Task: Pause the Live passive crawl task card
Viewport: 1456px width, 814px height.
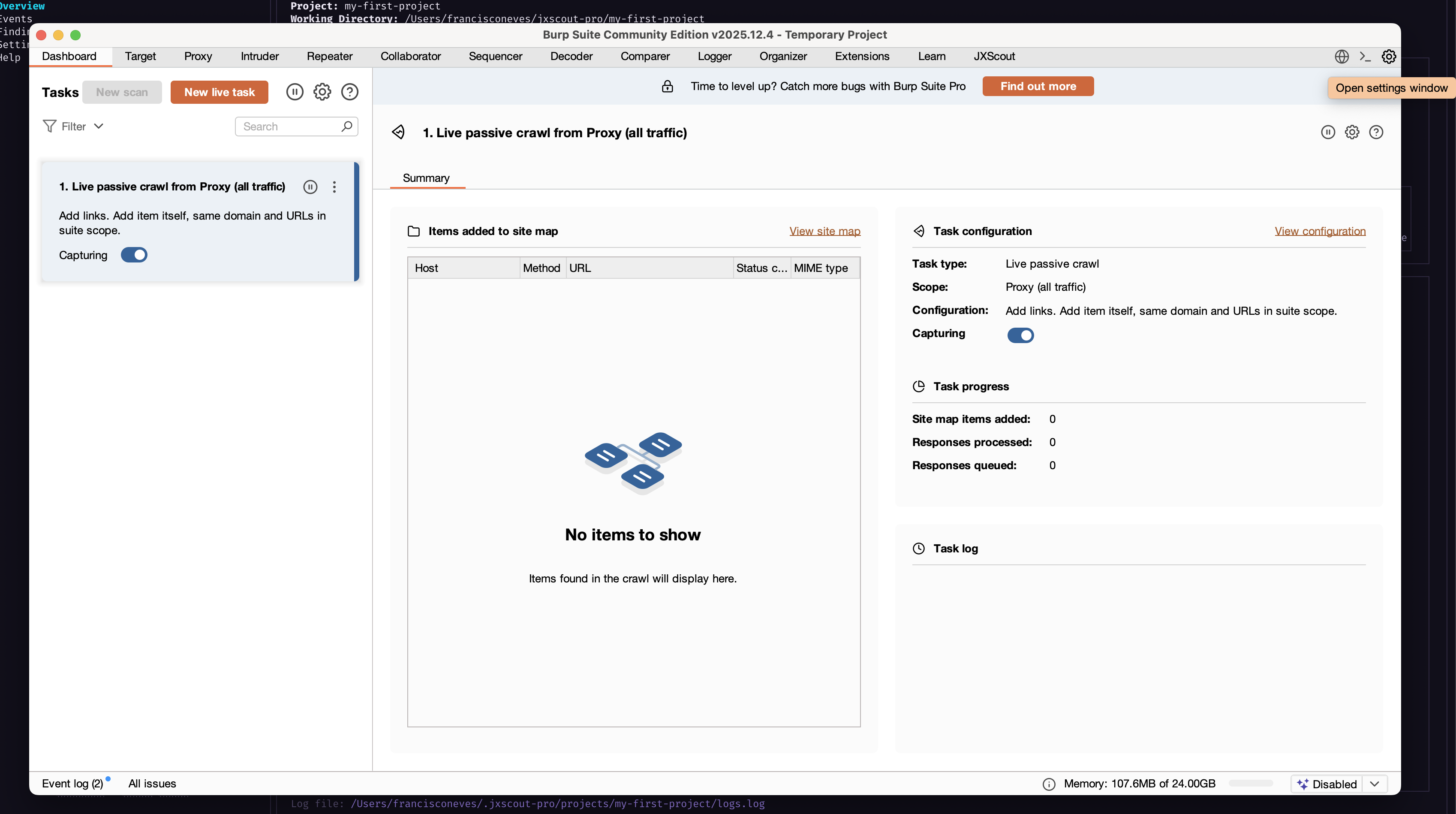Action: point(310,187)
